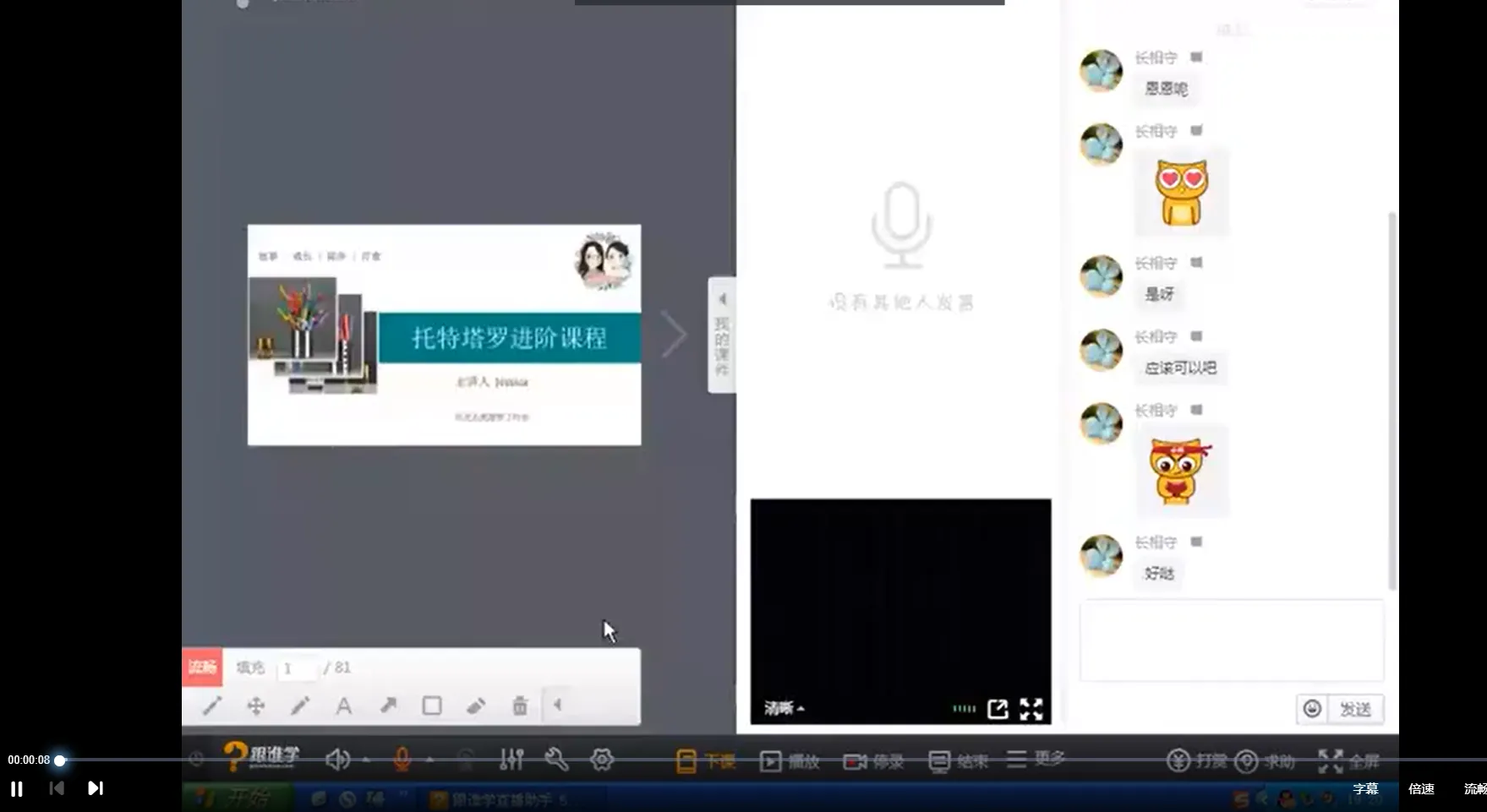Click the 发送 send button

1355,709
